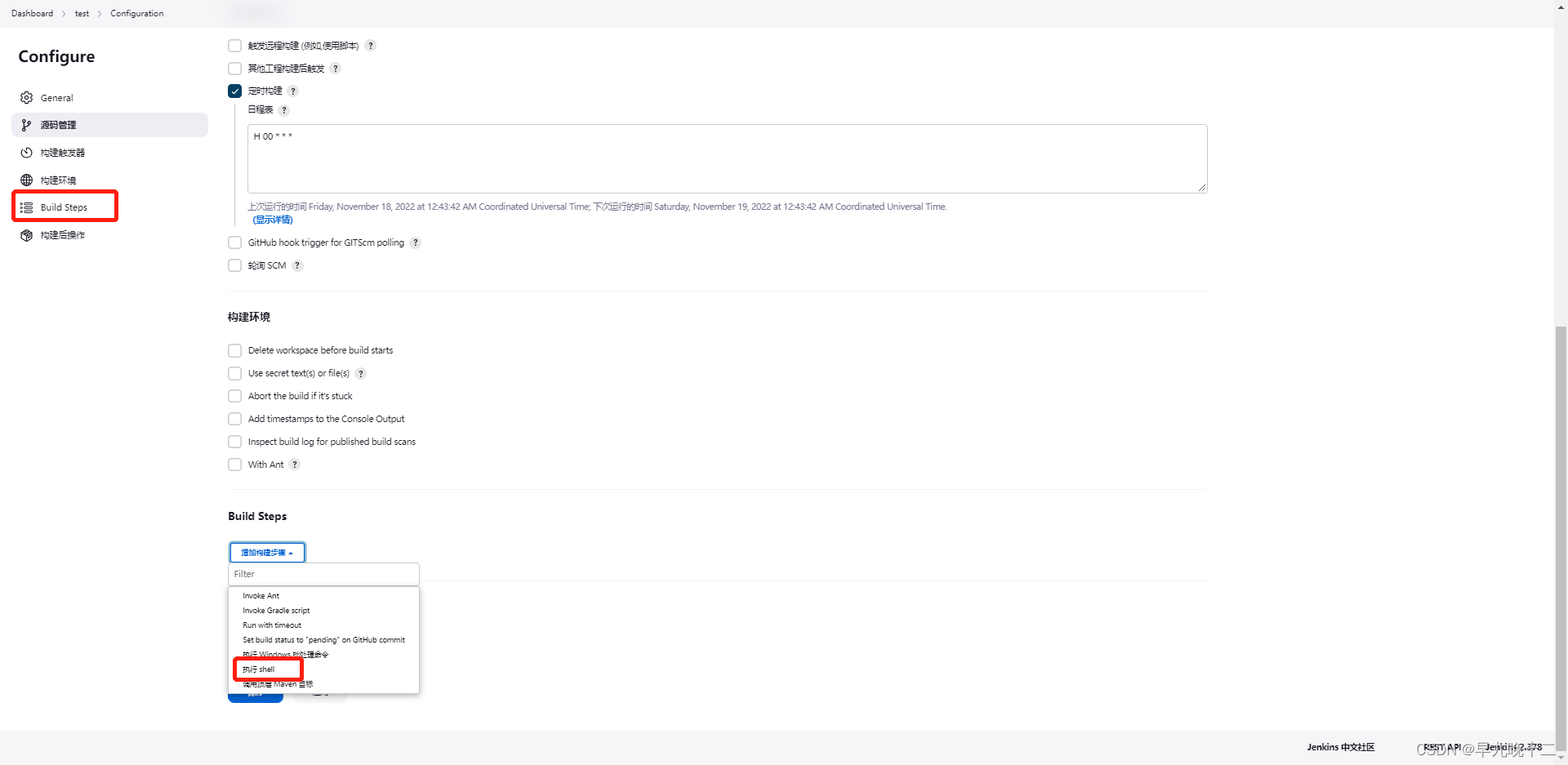Image resolution: width=1568 pixels, height=765 pixels.
Task: Click the General gear icon in sidebar
Action: [x=26, y=98]
